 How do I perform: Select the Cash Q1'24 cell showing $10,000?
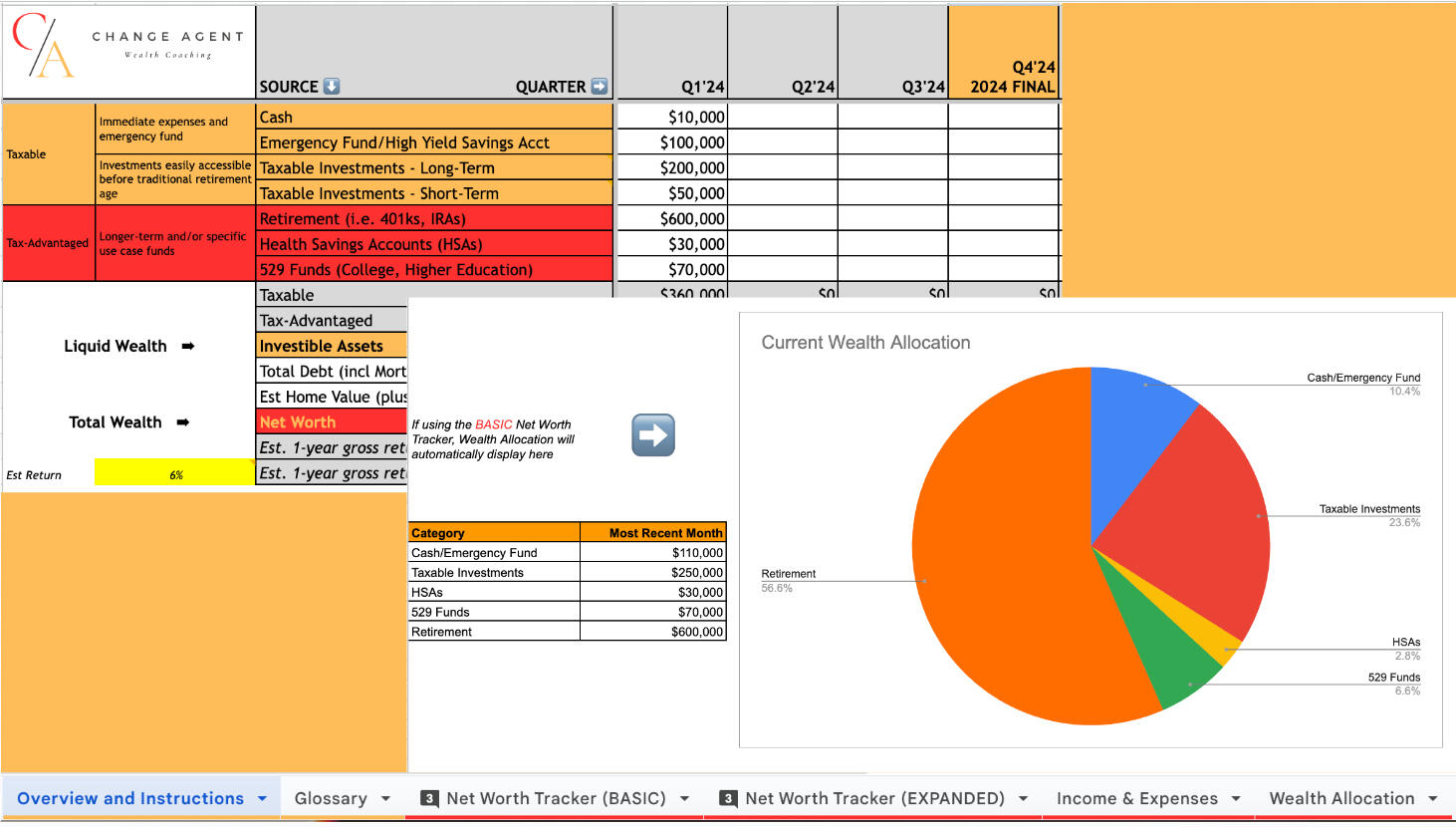pyautogui.click(x=672, y=117)
